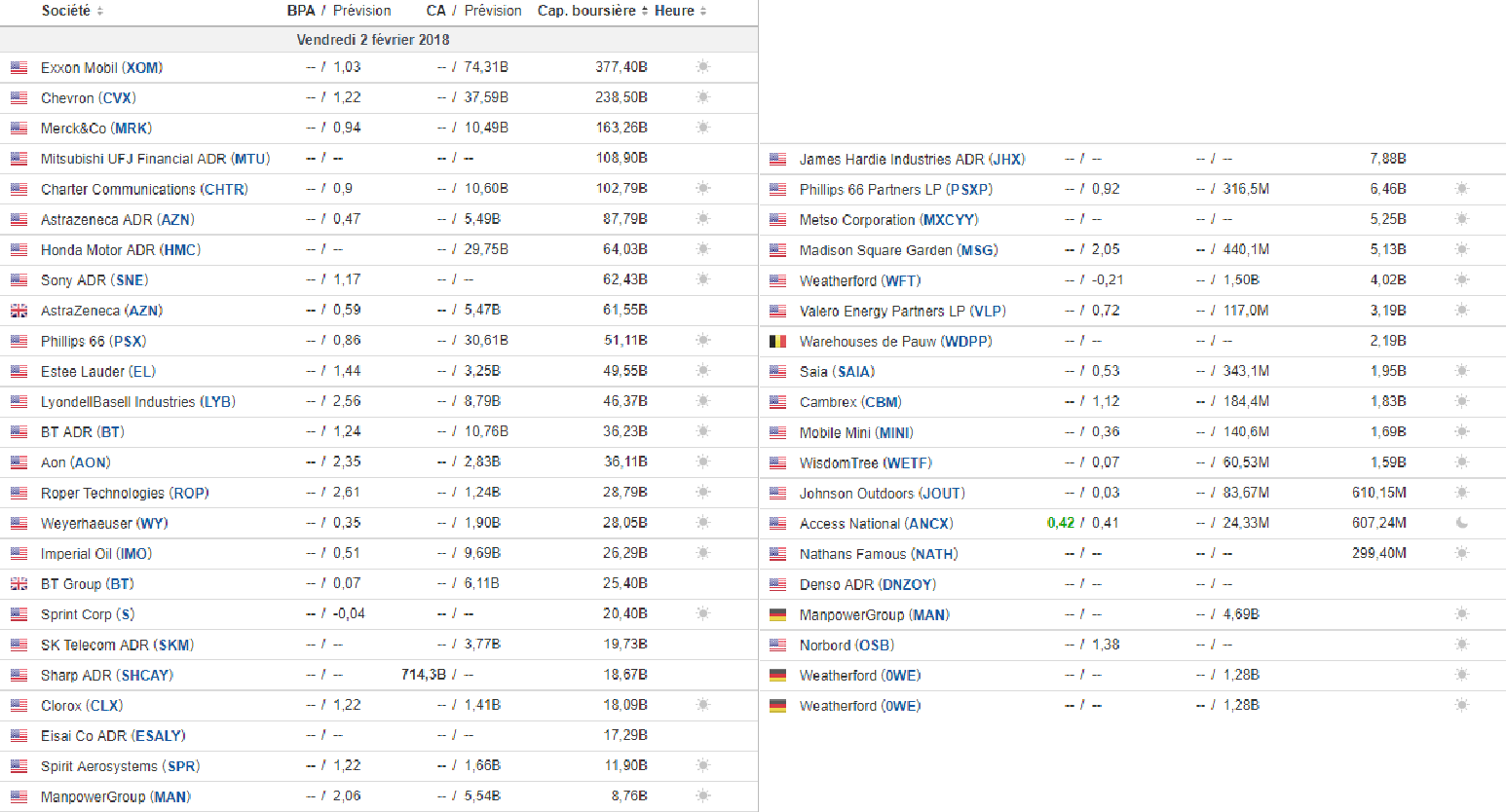Sort by the Cap. boursière column header
This screenshot has height=812, width=1506.
point(592,11)
